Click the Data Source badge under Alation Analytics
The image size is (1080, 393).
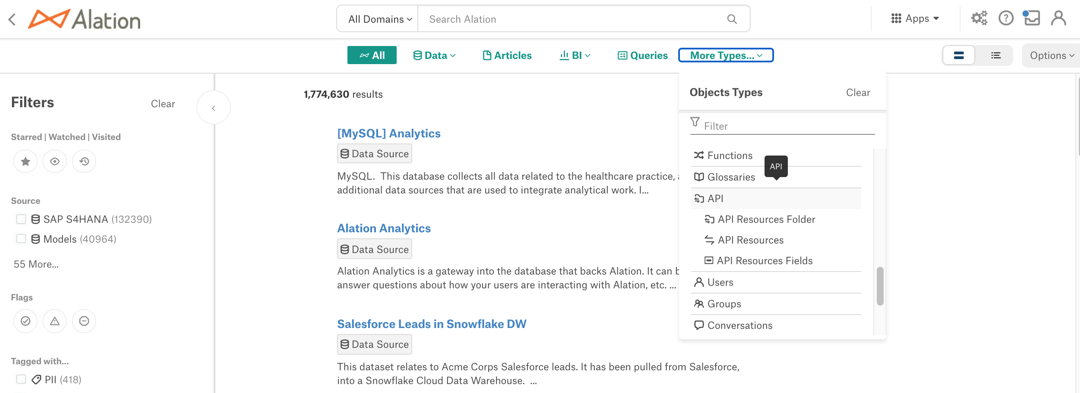click(x=375, y=249)
